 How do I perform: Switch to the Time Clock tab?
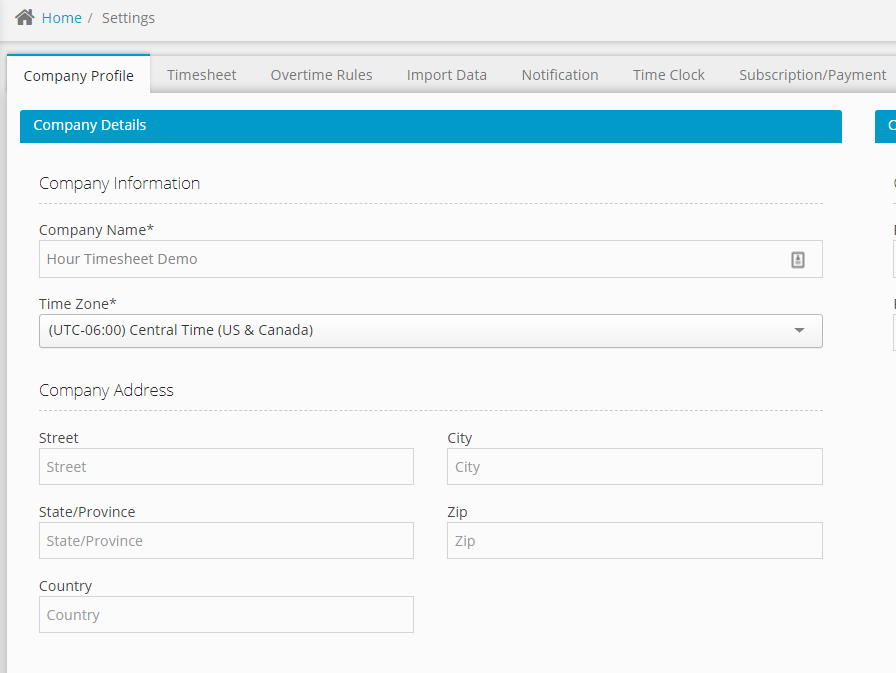point(668,73)
